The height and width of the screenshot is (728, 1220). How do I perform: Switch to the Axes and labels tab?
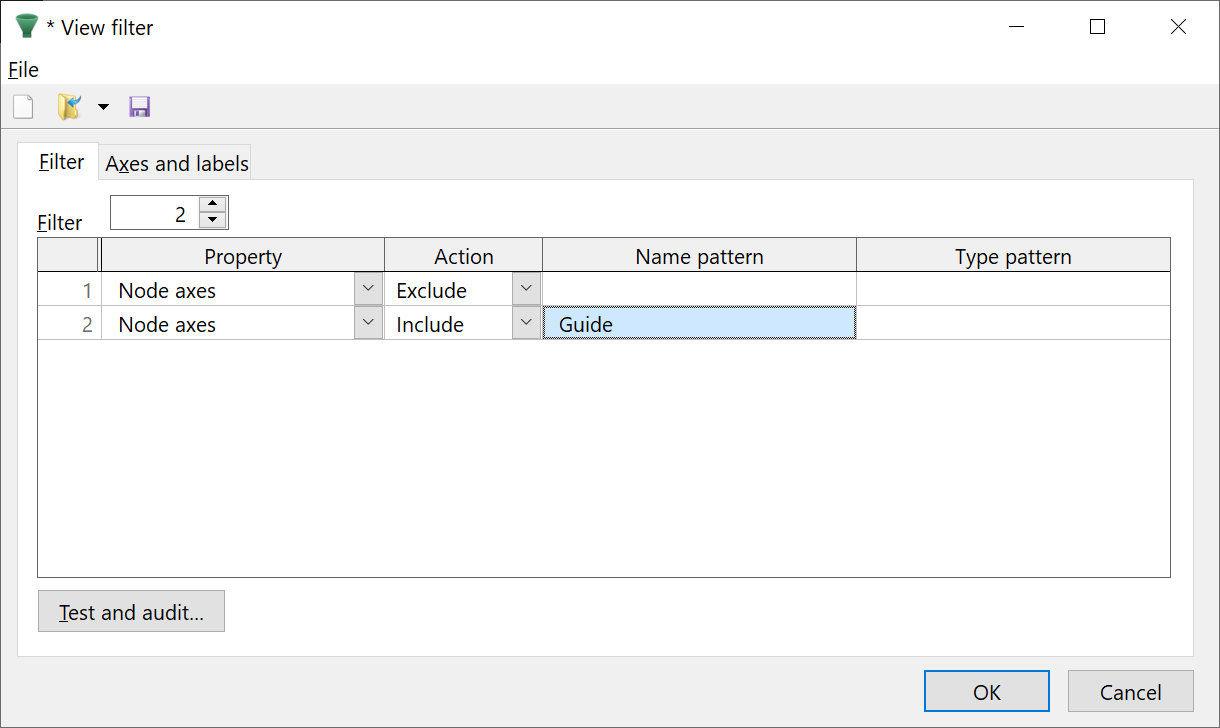pyautogui.click(x=177, y=164)
